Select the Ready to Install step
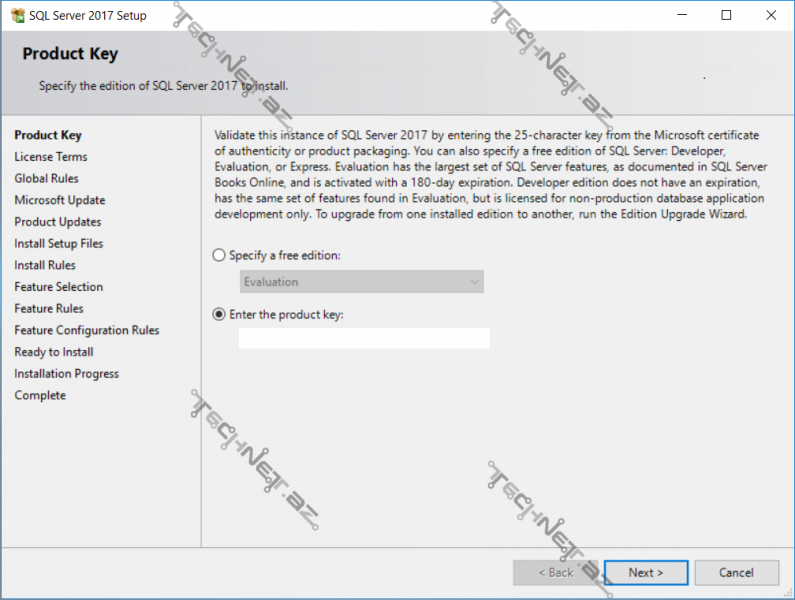Screen dimensions: 795x600 coord(54,352)
